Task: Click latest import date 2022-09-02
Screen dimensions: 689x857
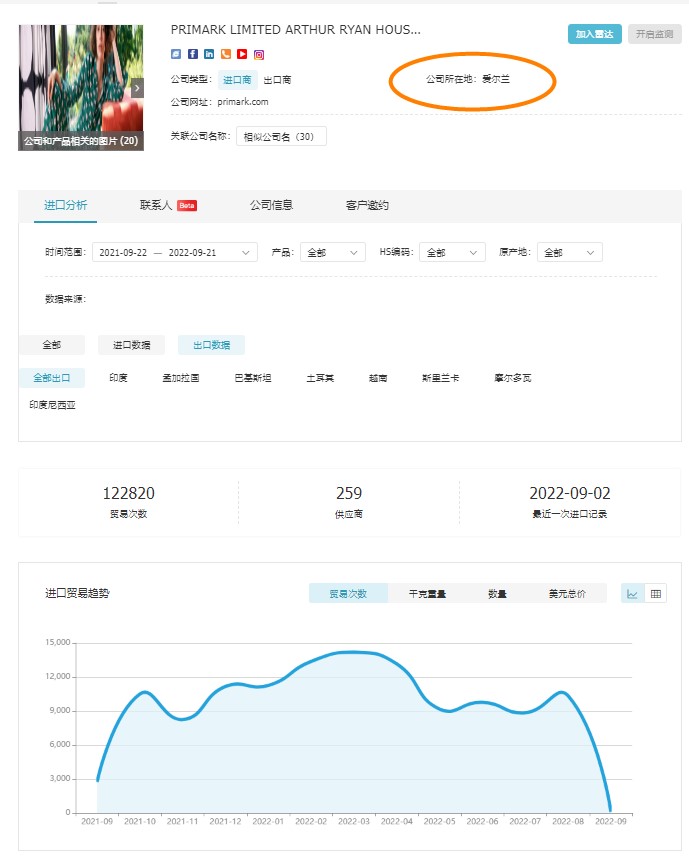Action: [x=570, y=494]
